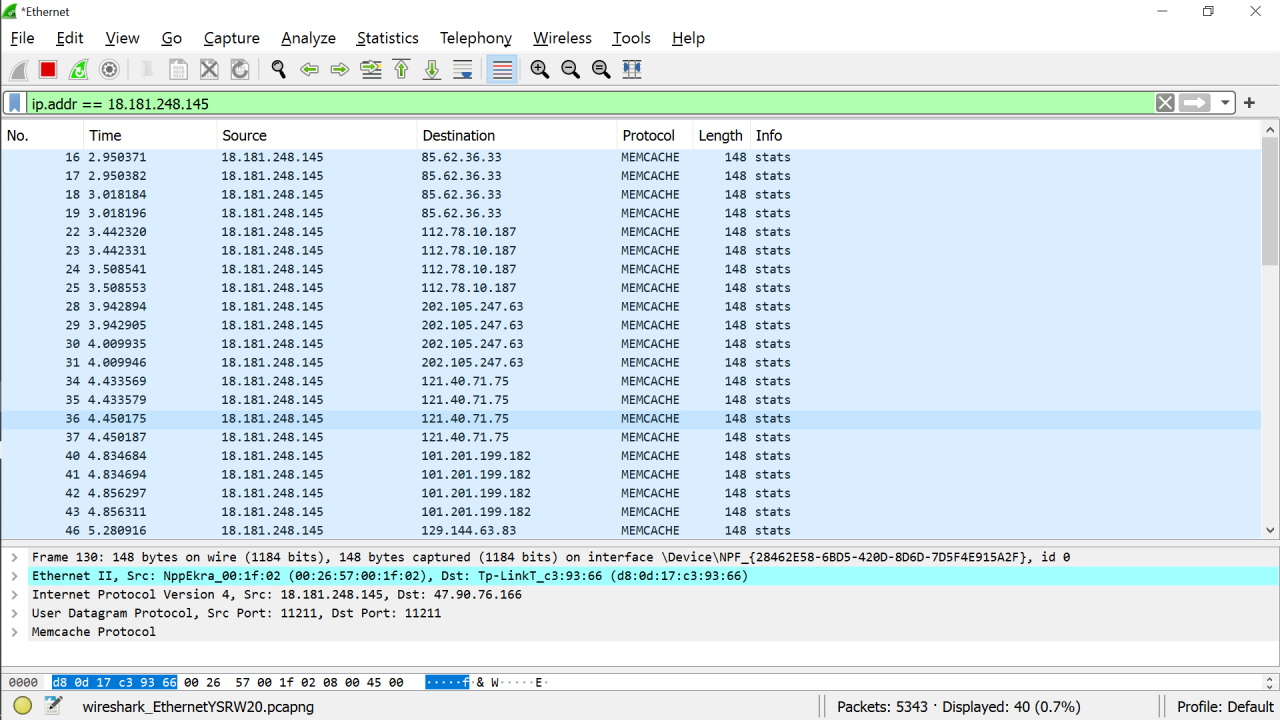Click the packet list scroll down arrow
The width and height of the screenshot is (1280, 720).
coord(1271,531)
